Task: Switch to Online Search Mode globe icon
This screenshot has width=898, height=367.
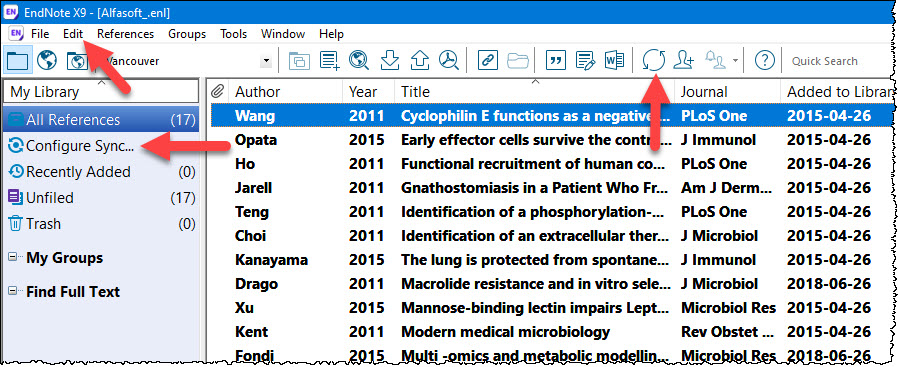Action: (x=48, y=60)
